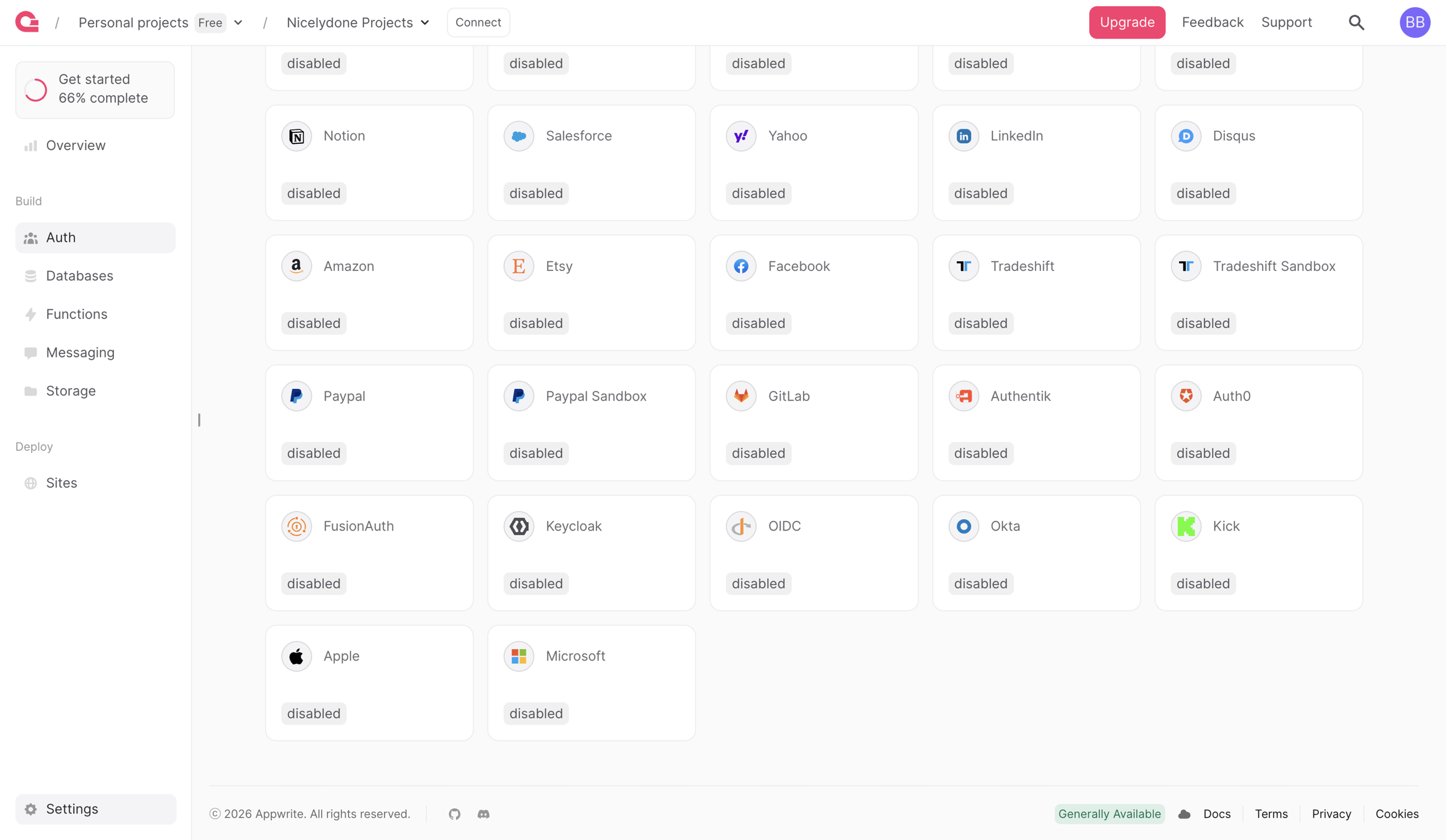Viewport: 1446px width, 840px height.
Task: Click the Apple logo icon
Action: [296, 656]
